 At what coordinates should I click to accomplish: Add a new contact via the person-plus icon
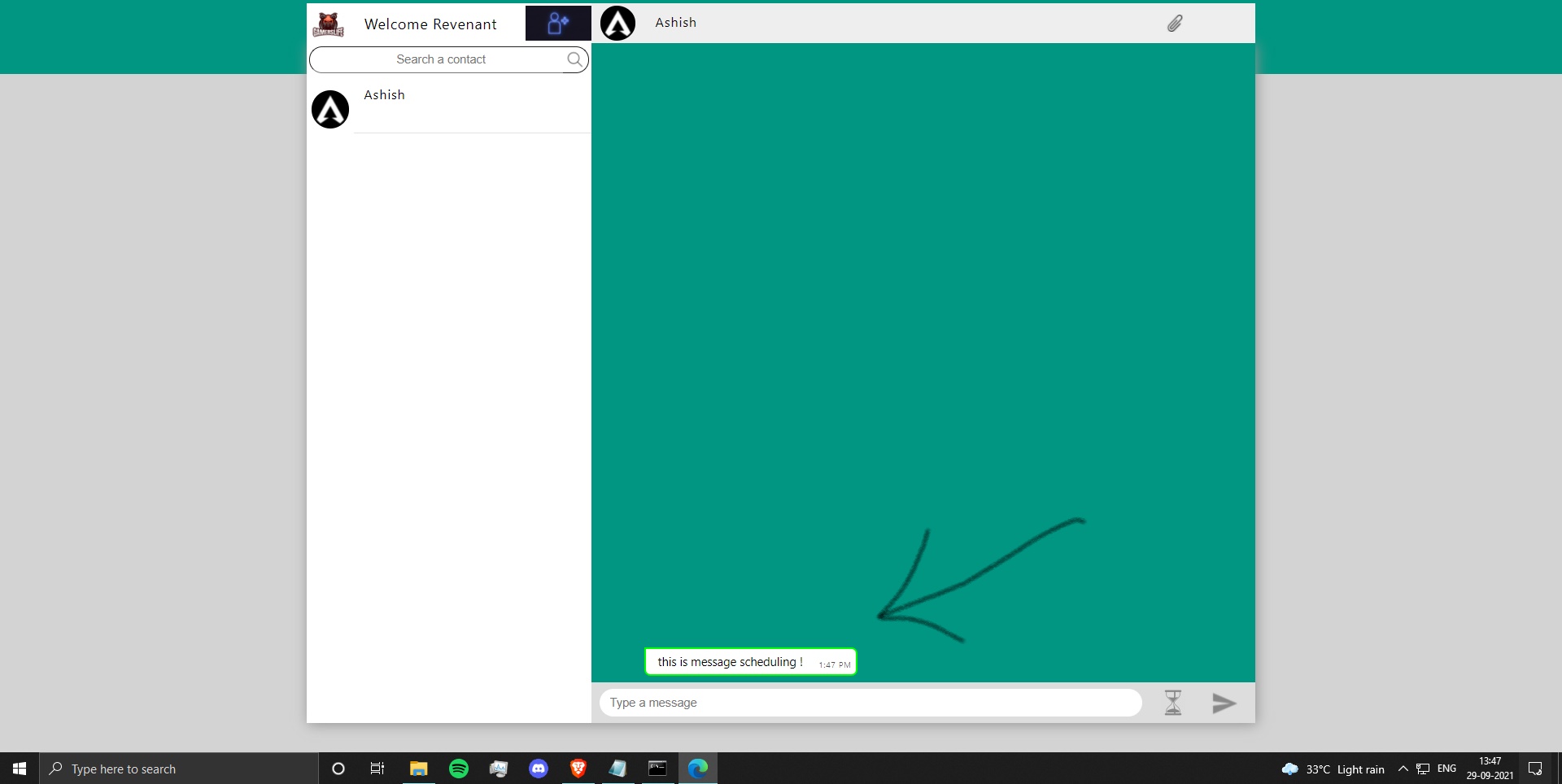pyautogui.click(x=556, y=23)
